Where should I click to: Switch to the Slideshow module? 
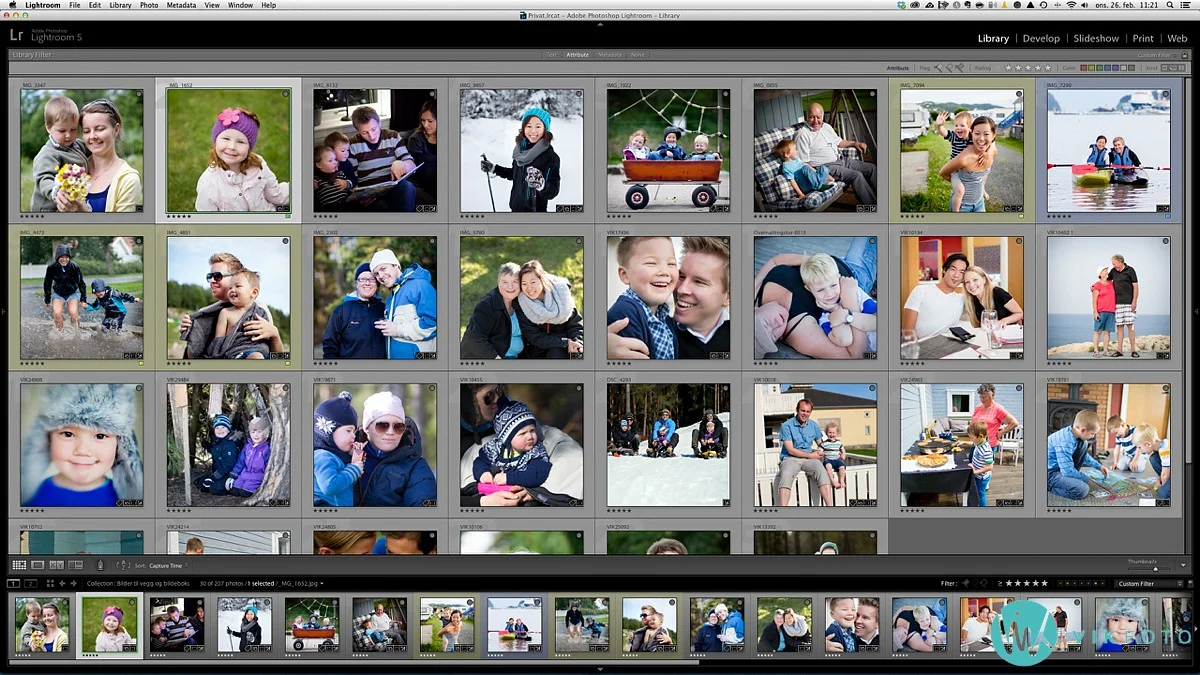point(1096,38)
